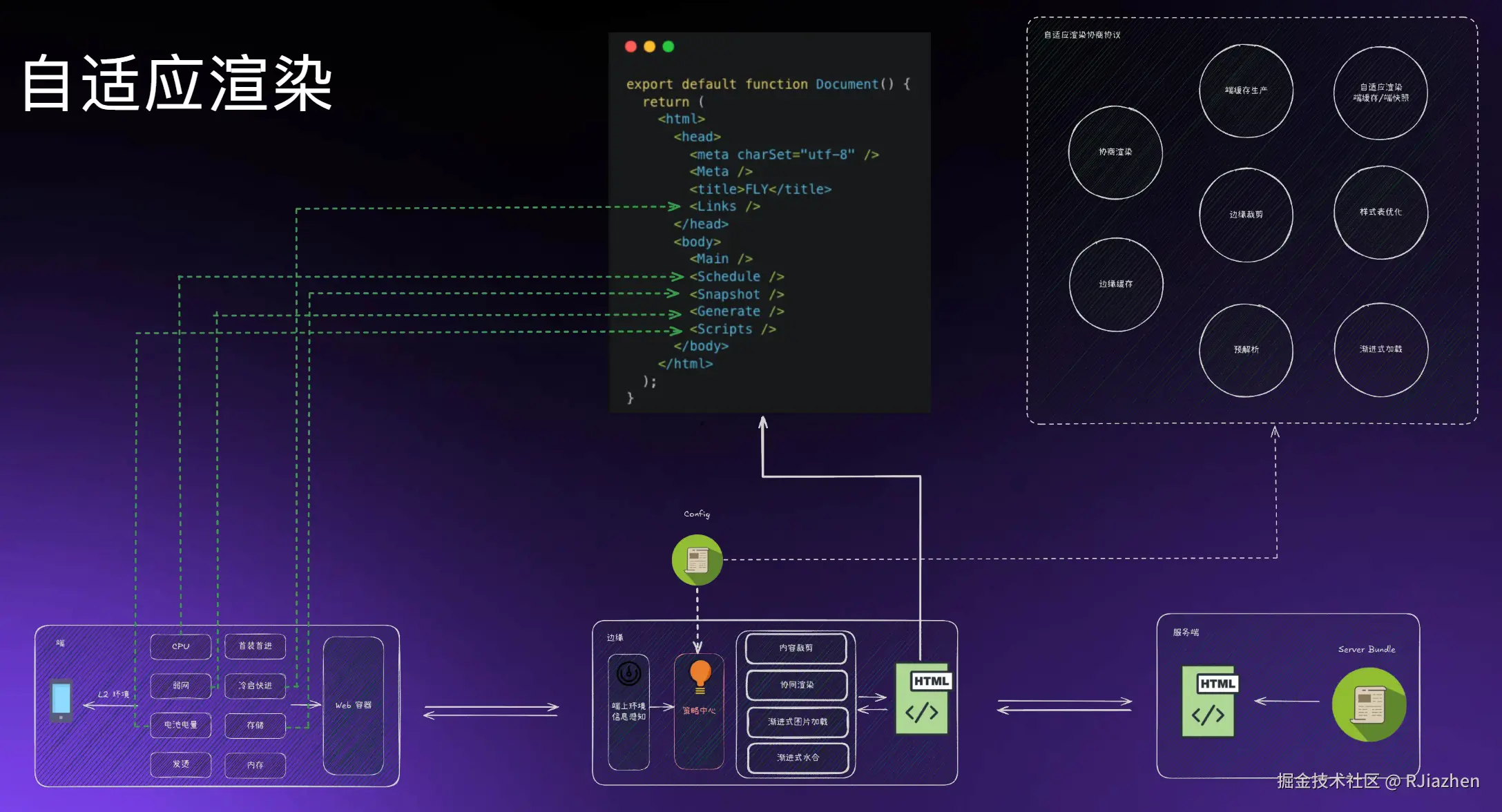Click the green Config document icon
The width and height of the screenshot is (1502, 812).
697,560
